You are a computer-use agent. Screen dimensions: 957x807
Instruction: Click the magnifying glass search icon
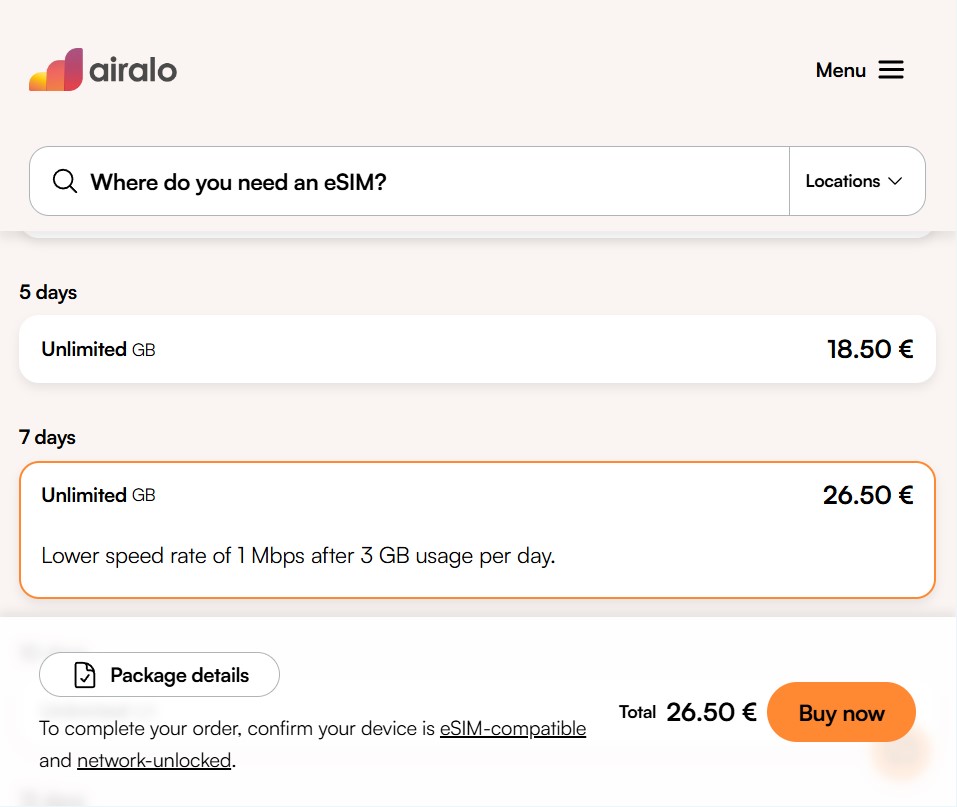tap(65, 181)
